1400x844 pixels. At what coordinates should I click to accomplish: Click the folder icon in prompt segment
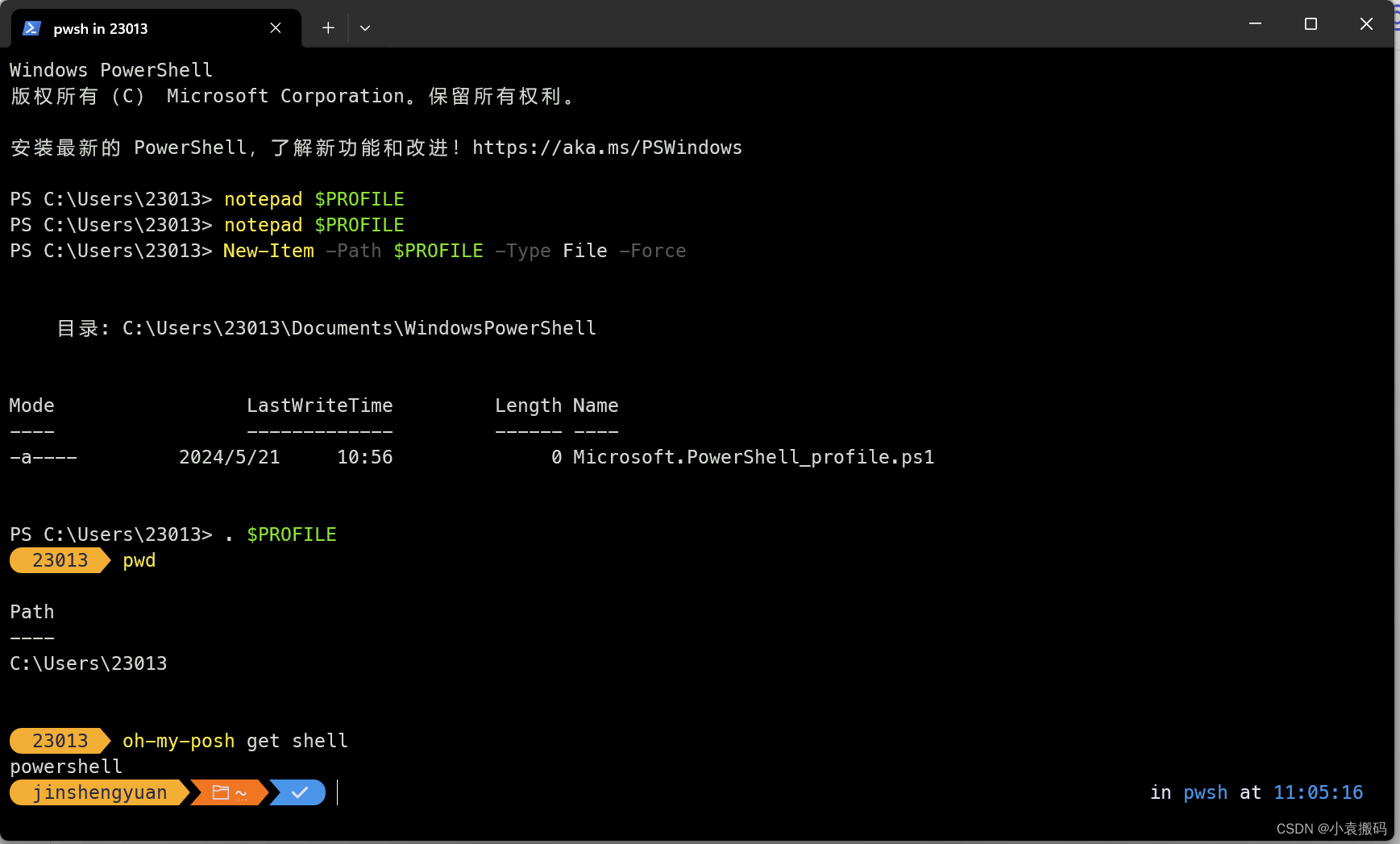coord(221,792)
